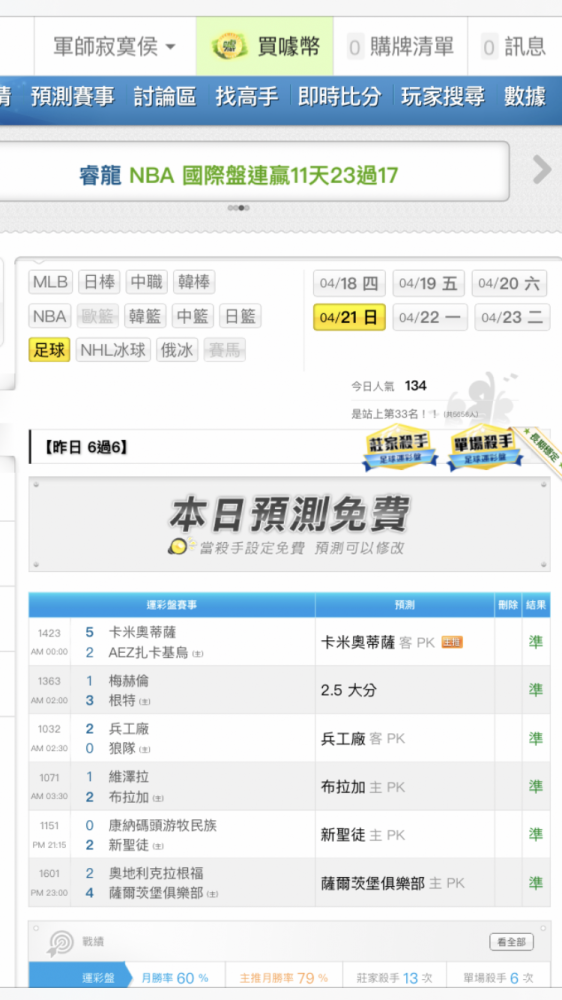Click the 兵工廠 客 PK prediction
The height and width of the screenshot is (1000, 562).
(x=362, y=739)
